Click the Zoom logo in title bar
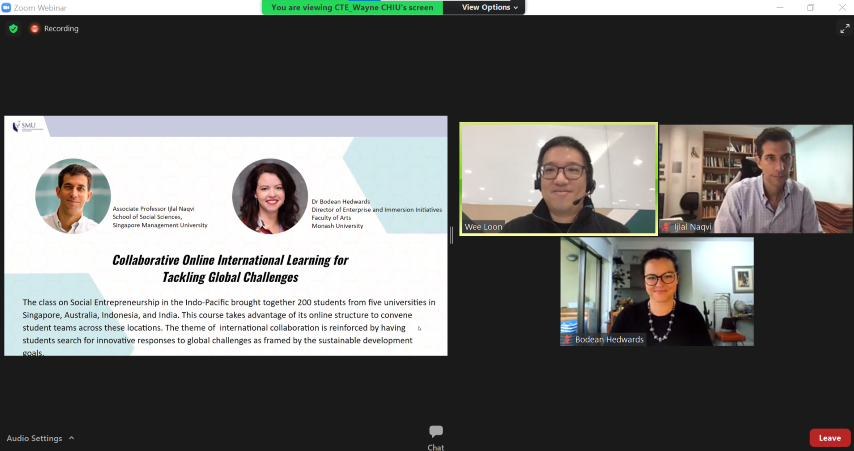 click(8, 7)
